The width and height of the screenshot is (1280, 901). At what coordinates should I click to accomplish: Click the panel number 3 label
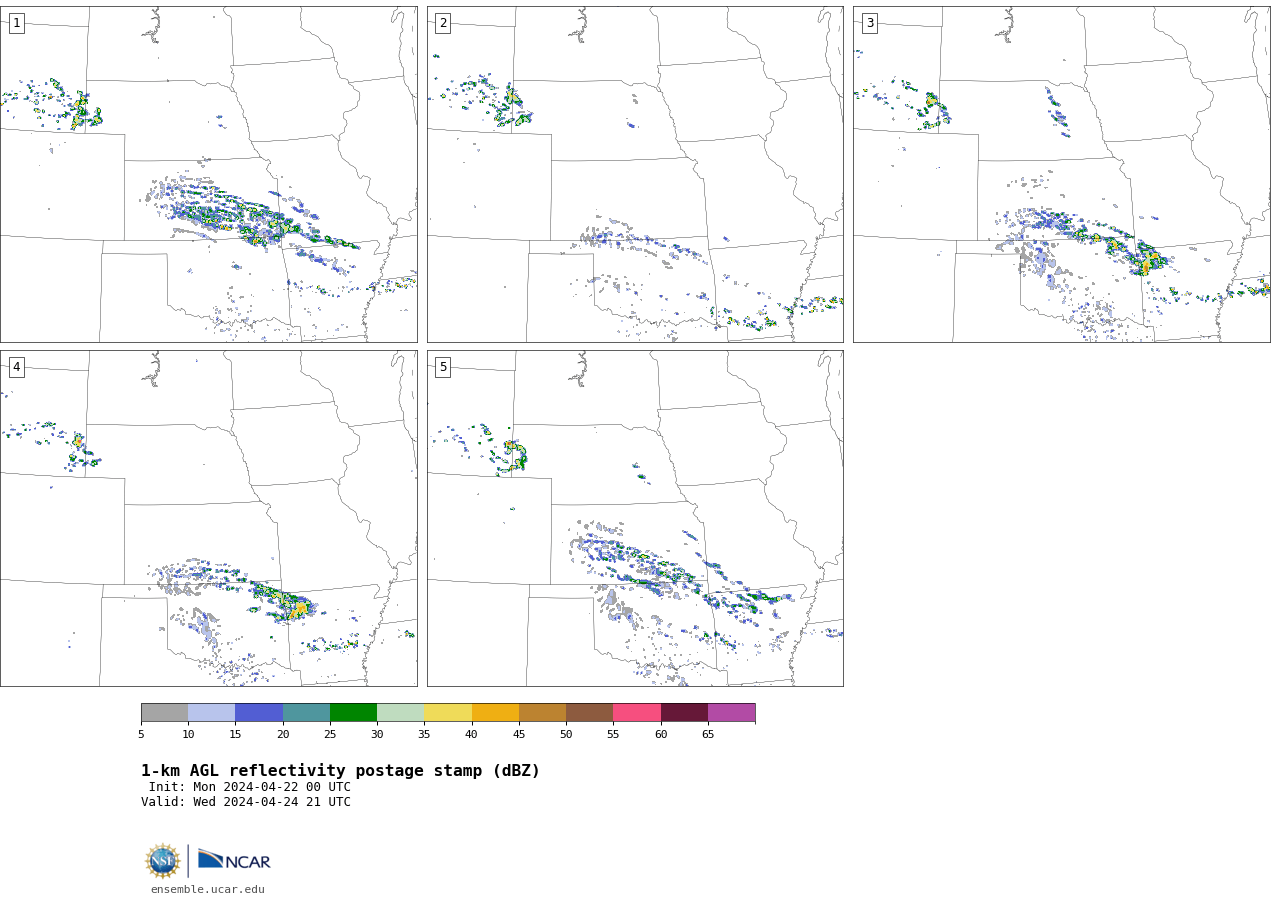coord(870,23)
